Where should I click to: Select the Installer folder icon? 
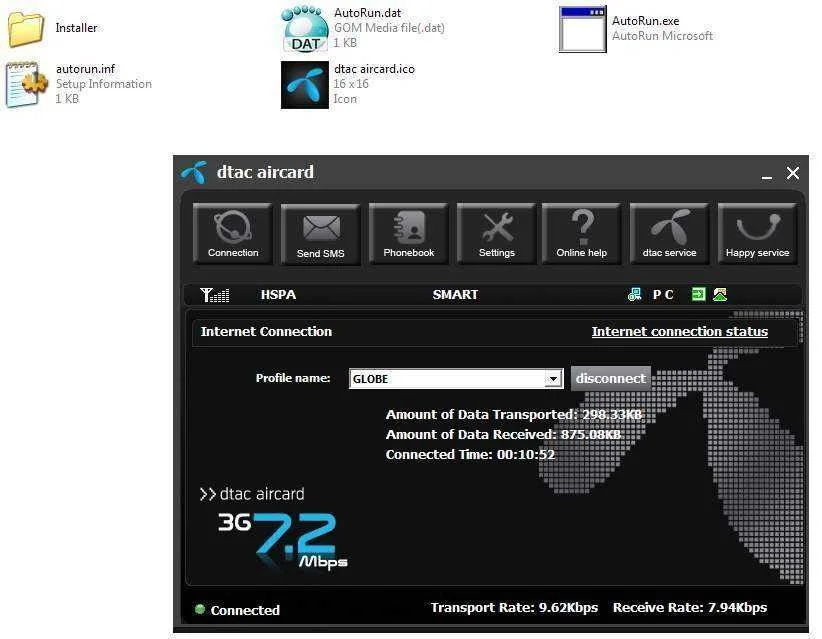[x=26, y=28]
